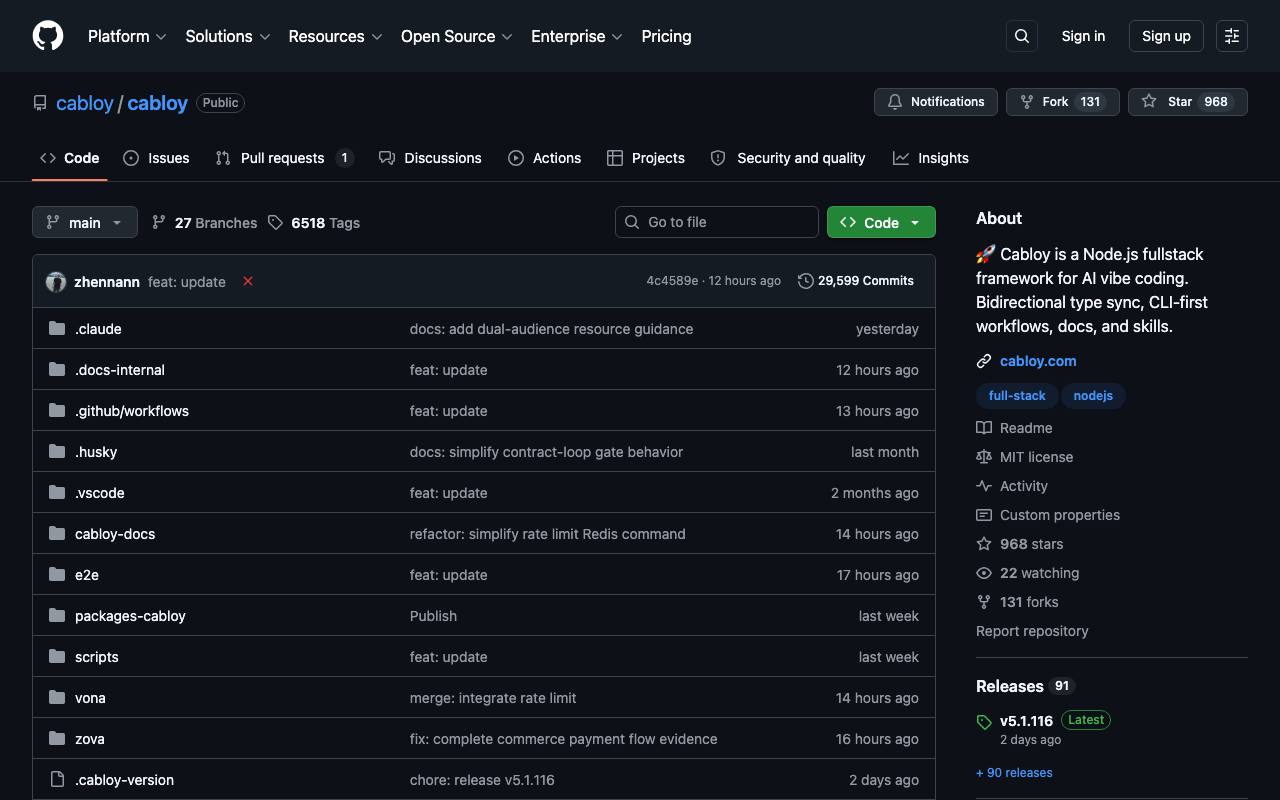Click the tag icon beside 6518 Tags

point(275,222)
